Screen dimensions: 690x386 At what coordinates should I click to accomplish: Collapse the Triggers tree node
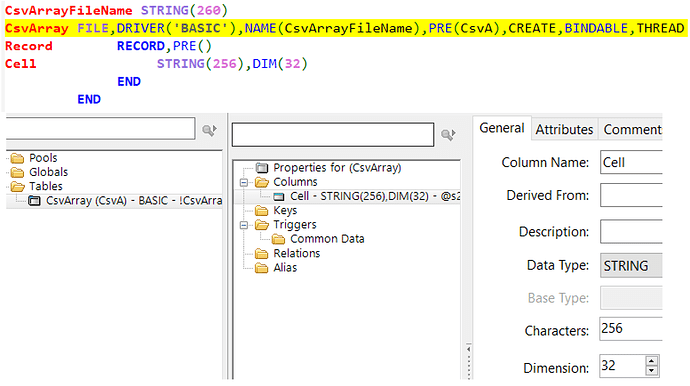pos(244,225)
